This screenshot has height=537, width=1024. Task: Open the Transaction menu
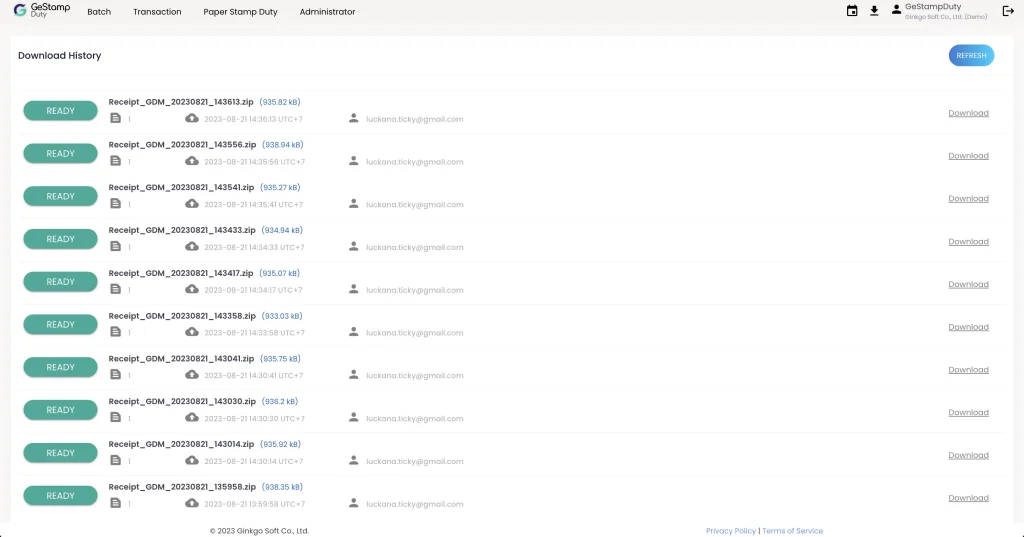point(157,12)
